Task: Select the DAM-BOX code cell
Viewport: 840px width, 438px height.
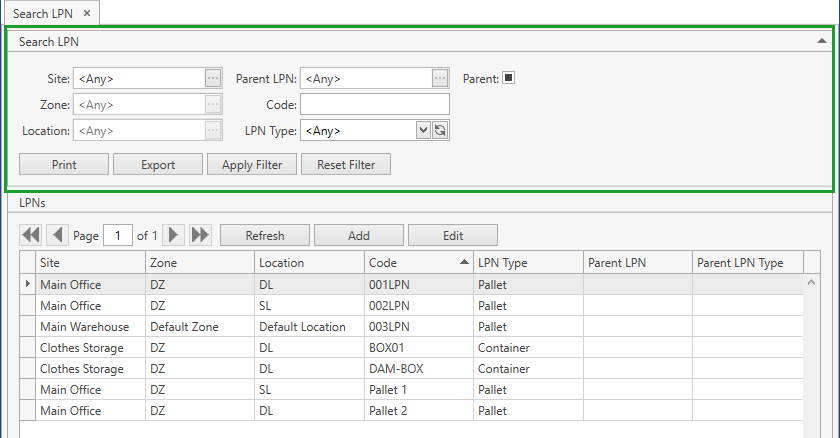Action: [418, 368]
